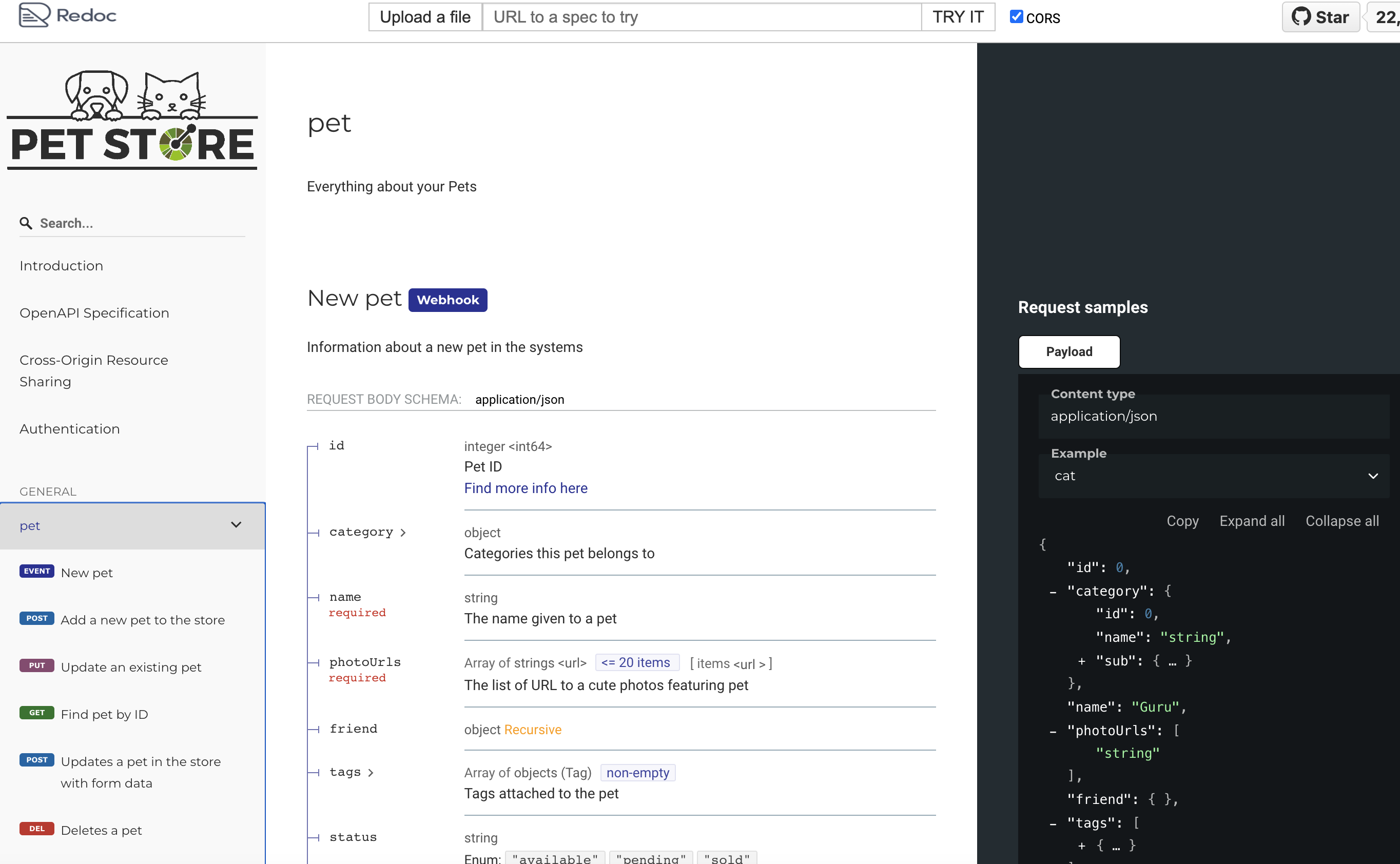The height and width of the screenshot is (864, 1400).
Task: Click the TRY IT button
Action: 958,17
